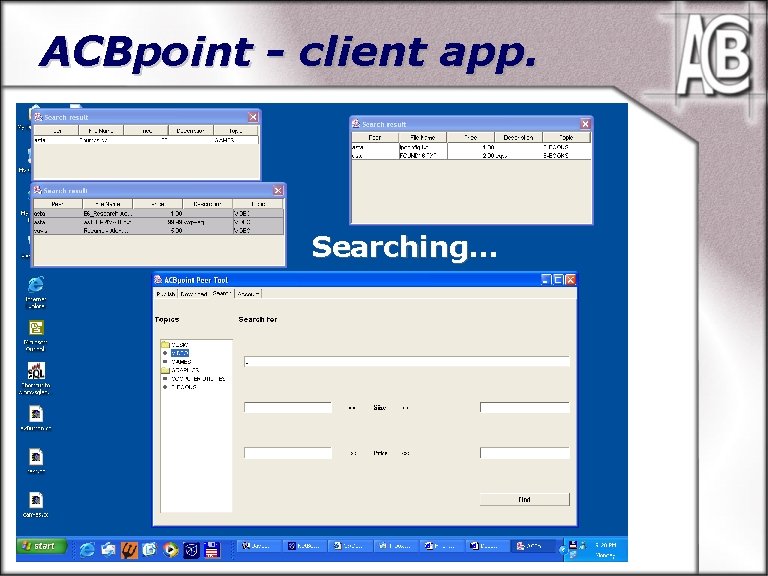This screenshot has height=576, width=768.
Task: Click Price column header in the two-row Search result
Action: [470, 138]
